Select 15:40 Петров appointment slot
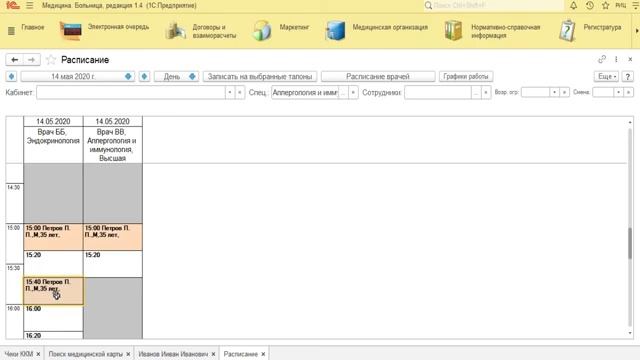640x360 pixels. pyautogui.click(x=53, y=291)
